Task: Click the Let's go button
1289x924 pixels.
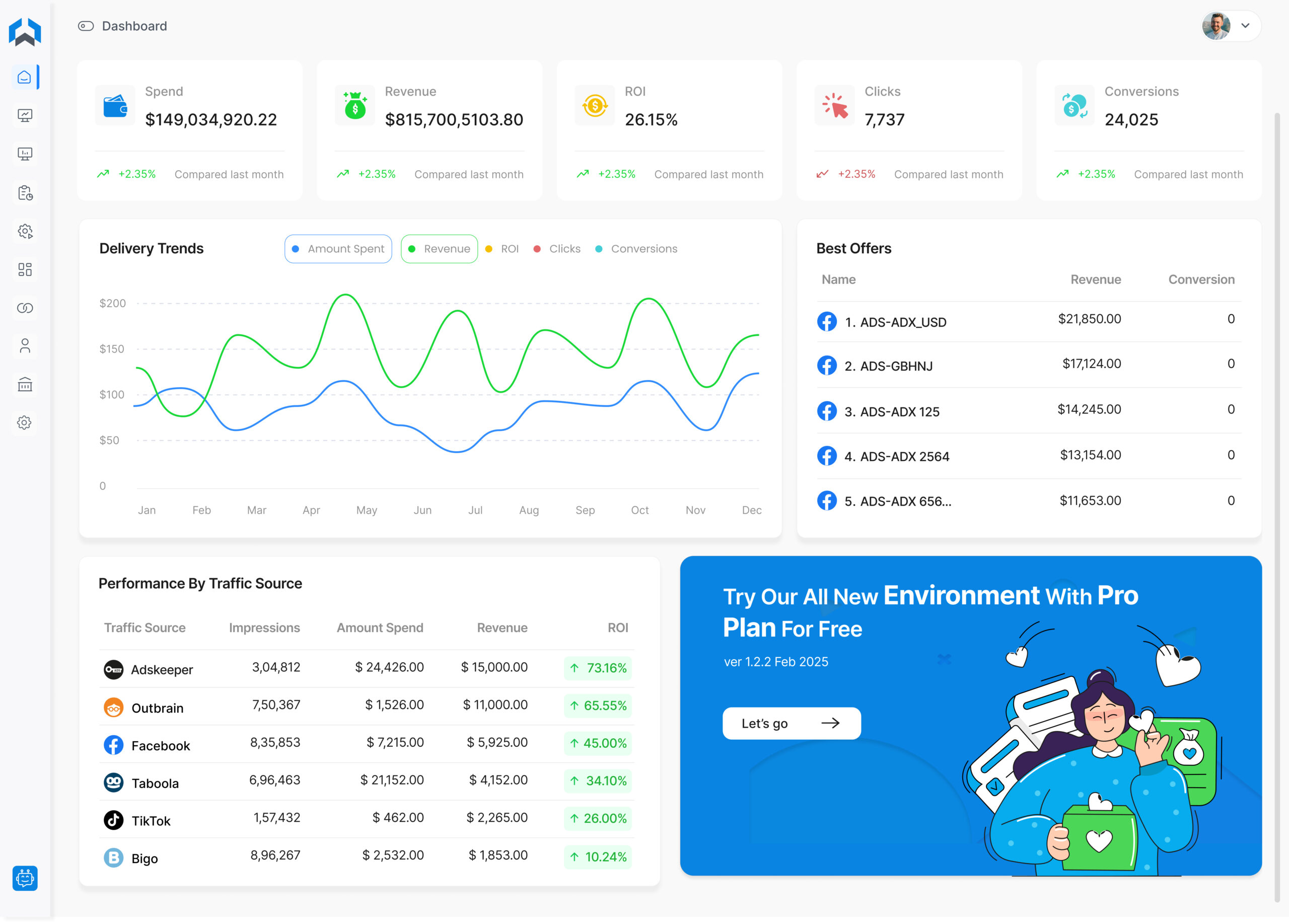Action: (792, 724)
